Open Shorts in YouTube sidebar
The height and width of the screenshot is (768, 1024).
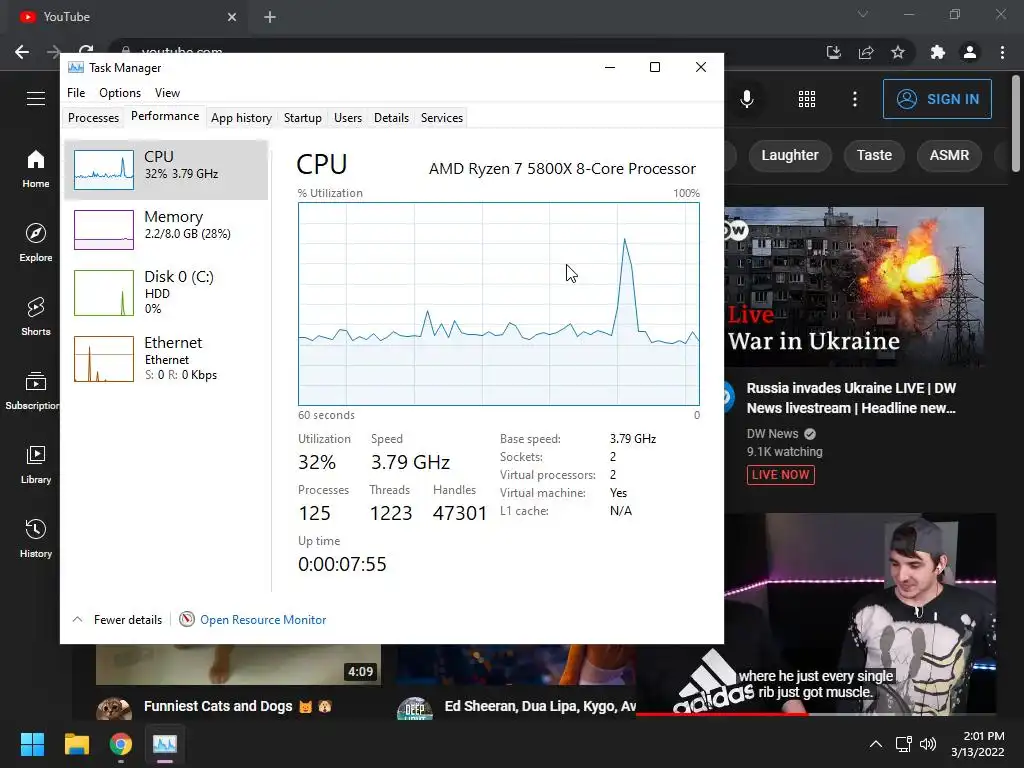click(36, 316)
